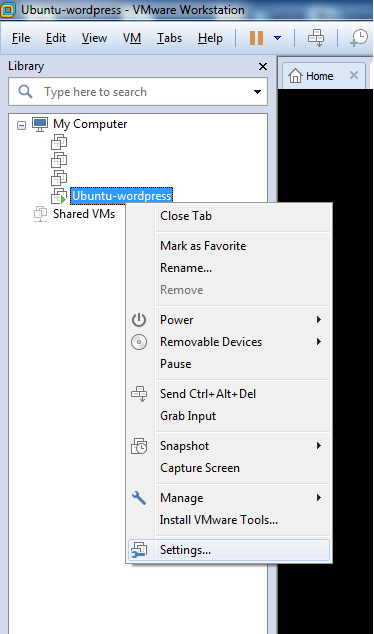Open the Removable Devices submenu
Viewport: 374px width, 634px height.
click(229, 342)
